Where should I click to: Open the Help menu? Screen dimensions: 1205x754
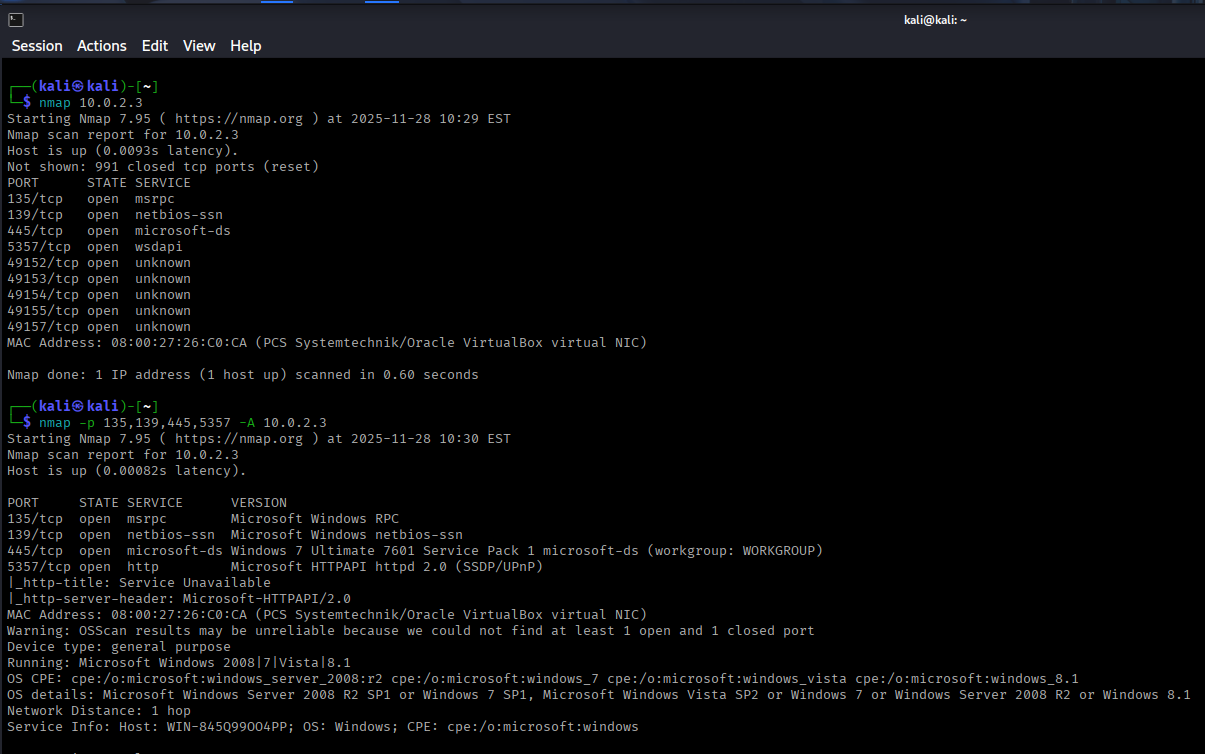[246, 46]
